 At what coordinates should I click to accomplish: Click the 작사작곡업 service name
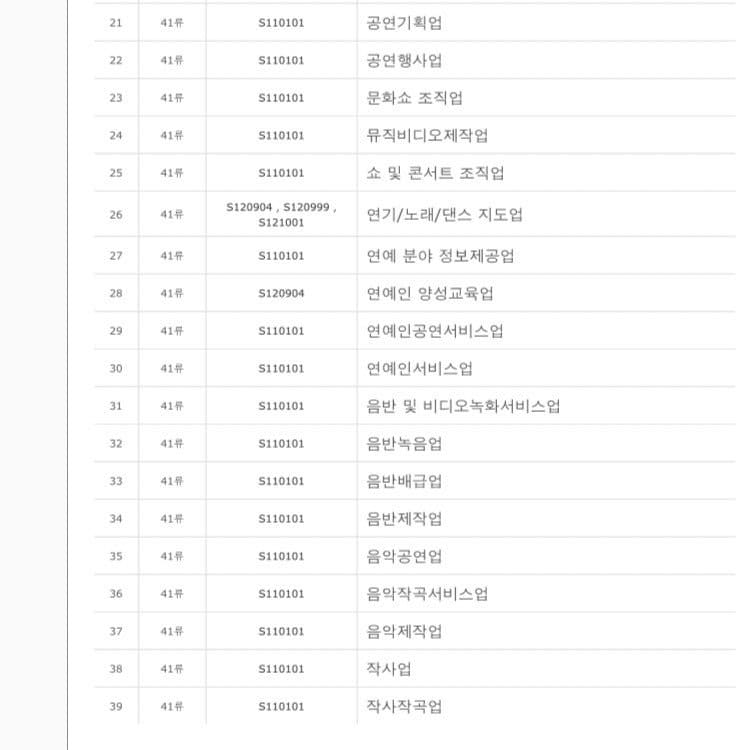(404, 706)
